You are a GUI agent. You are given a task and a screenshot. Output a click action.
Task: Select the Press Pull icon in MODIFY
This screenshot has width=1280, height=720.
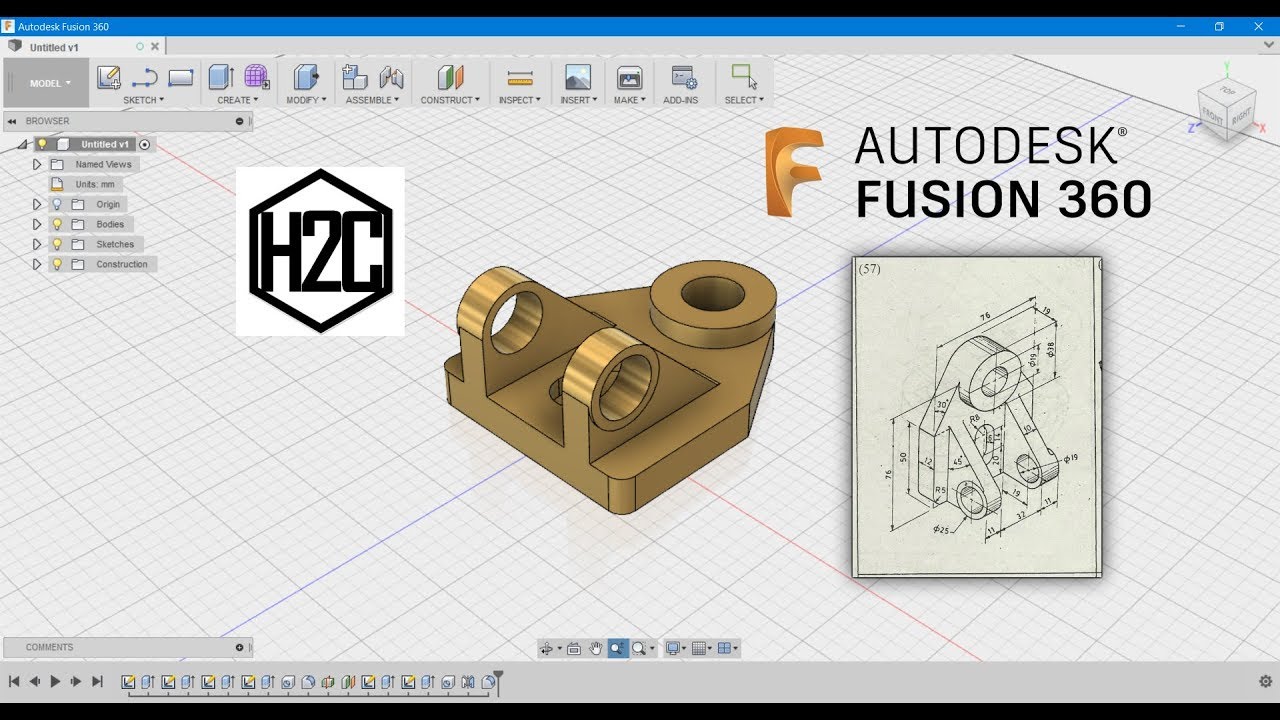pyautogui.click(x=306, y=77)
